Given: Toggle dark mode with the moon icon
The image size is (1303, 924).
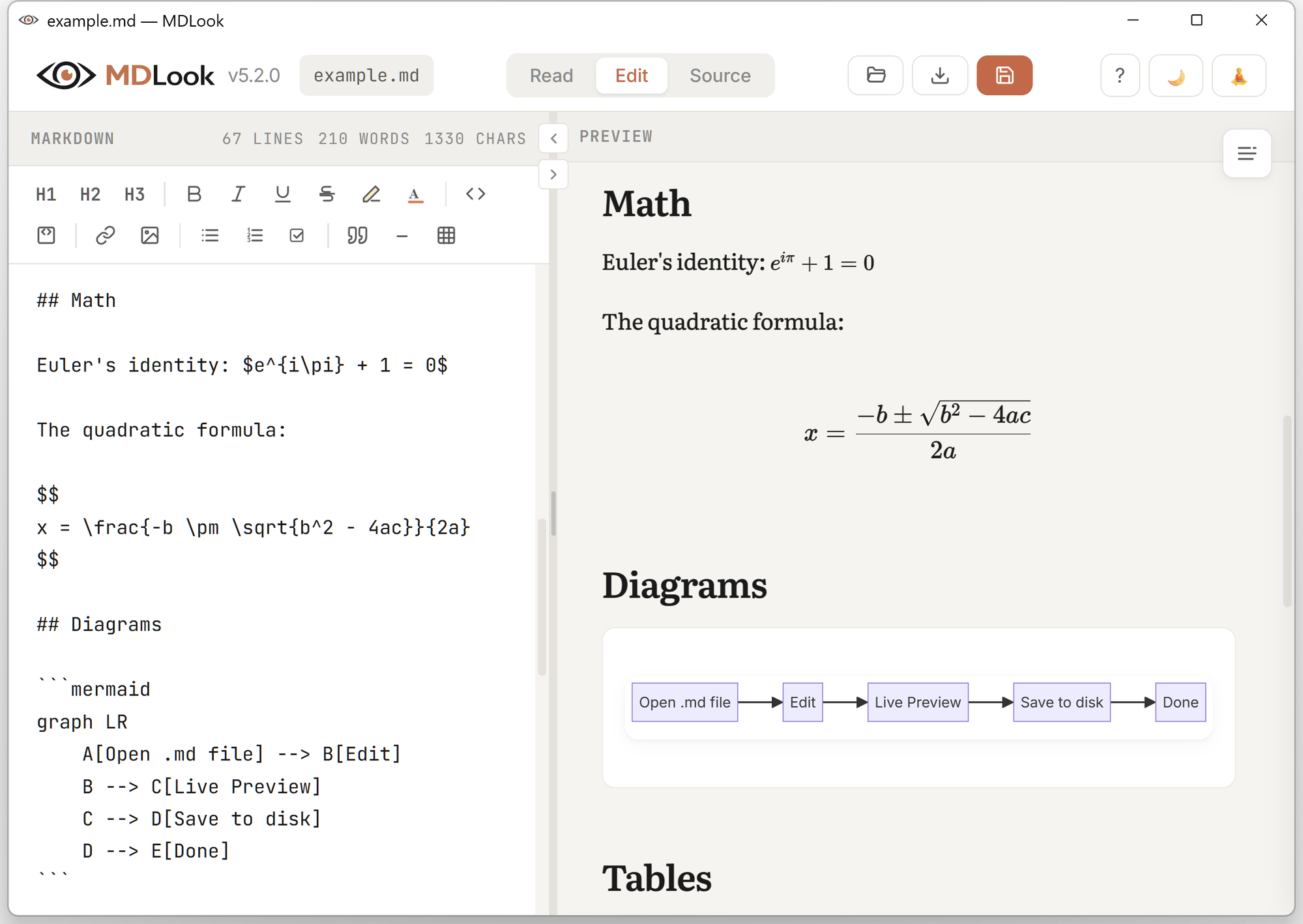Looking at the screenshot, I should (1175, 76).
